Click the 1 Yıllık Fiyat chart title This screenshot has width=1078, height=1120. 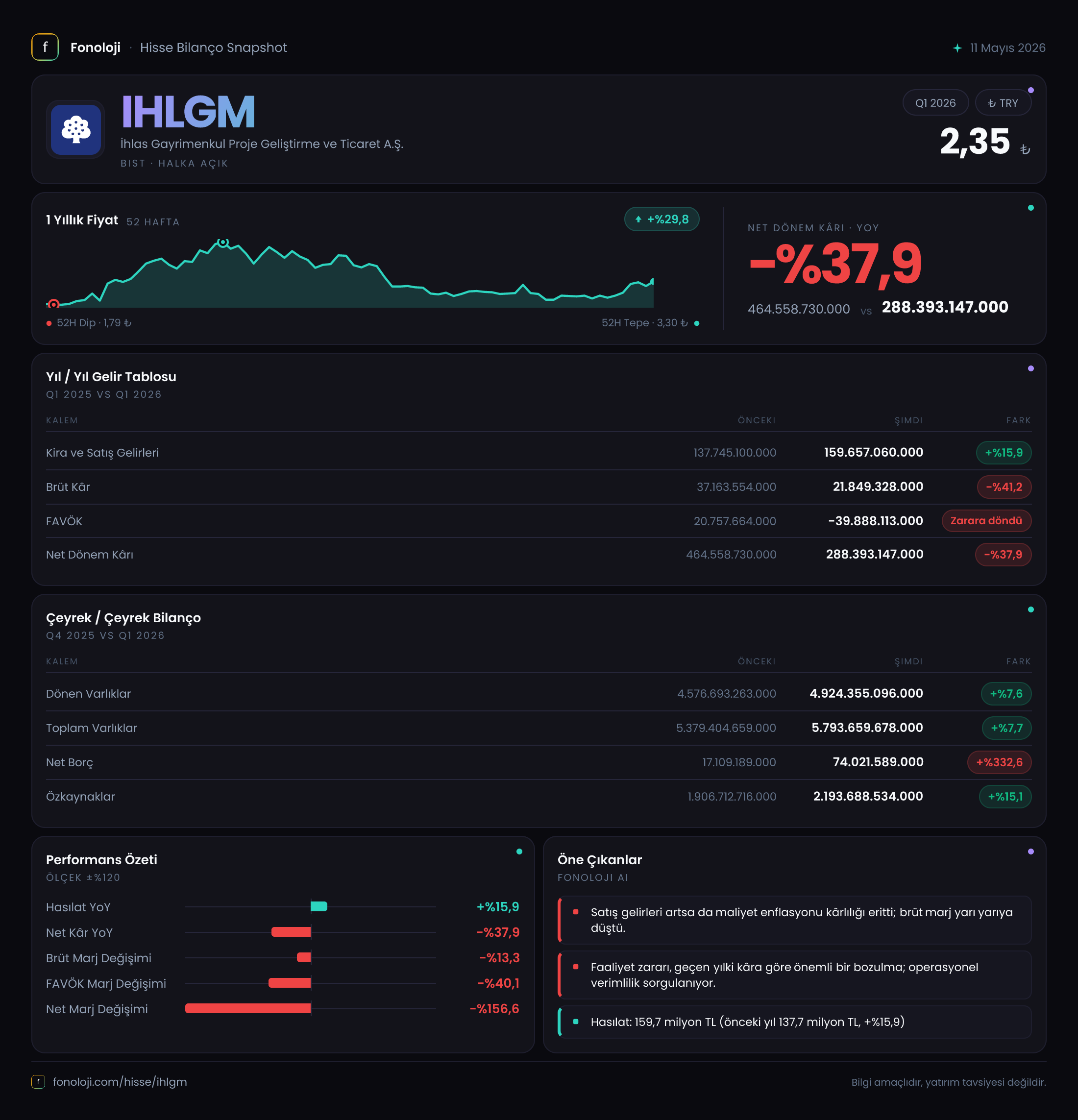(82, 220)
